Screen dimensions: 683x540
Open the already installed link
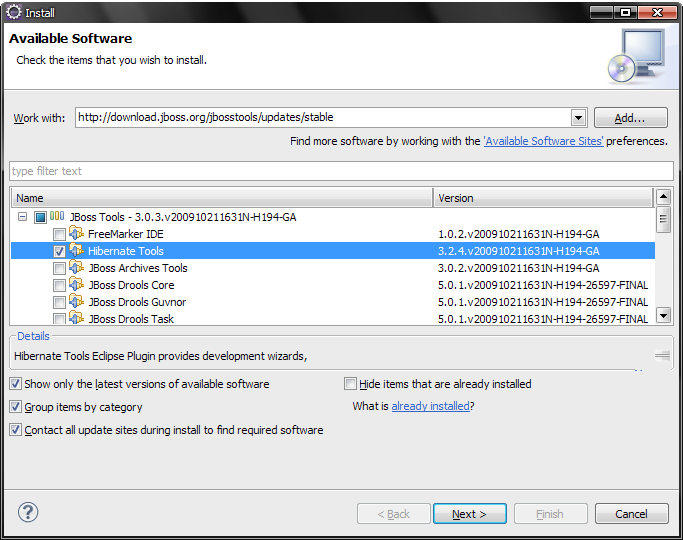(x=430, y=406)
